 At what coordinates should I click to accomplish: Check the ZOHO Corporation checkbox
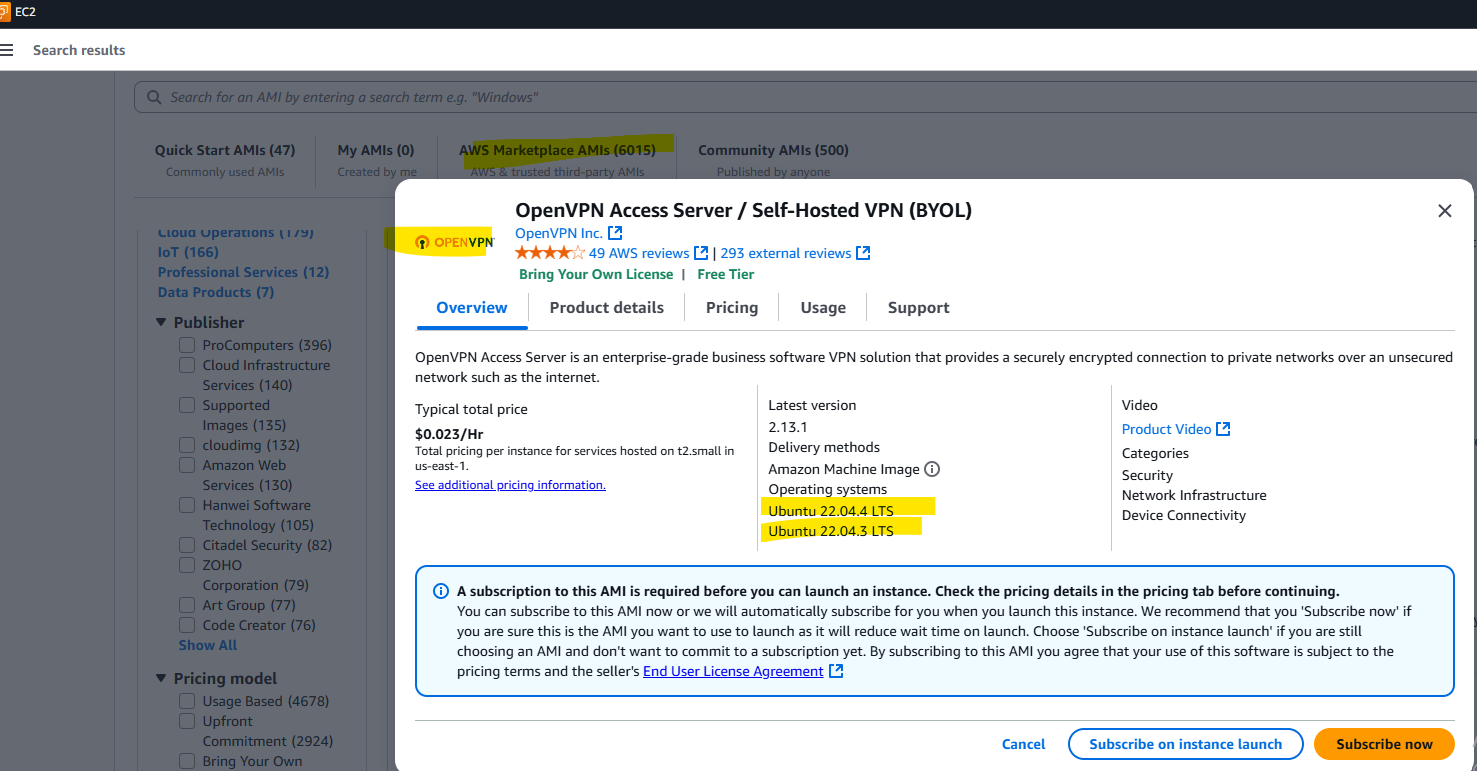click(187, 565)
